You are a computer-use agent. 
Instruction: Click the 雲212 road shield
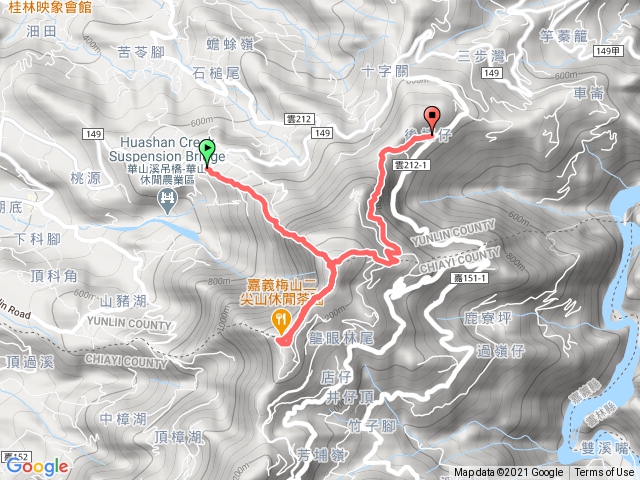[x=299, y=119]
